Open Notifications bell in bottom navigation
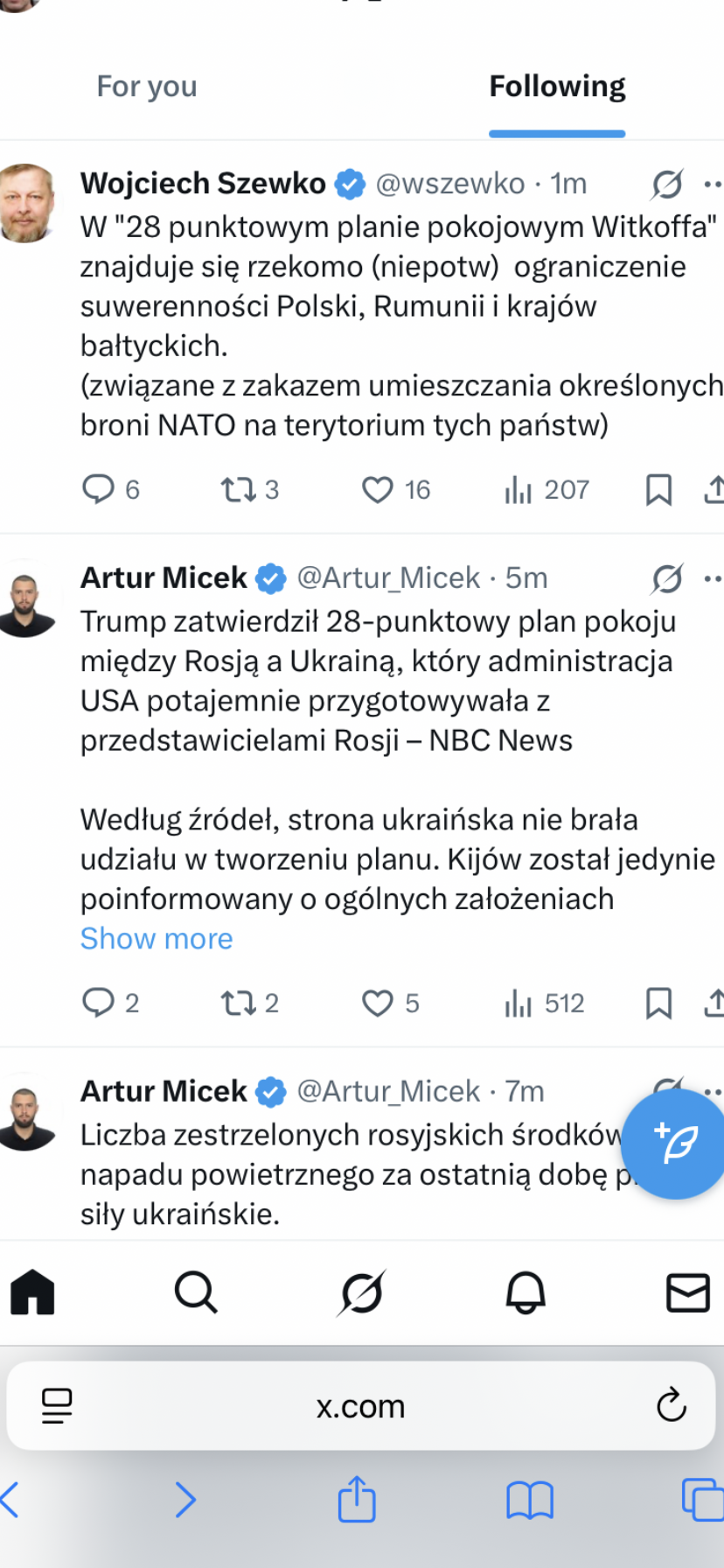Viewport: 724px width, 1568px height. (526, 1291)
